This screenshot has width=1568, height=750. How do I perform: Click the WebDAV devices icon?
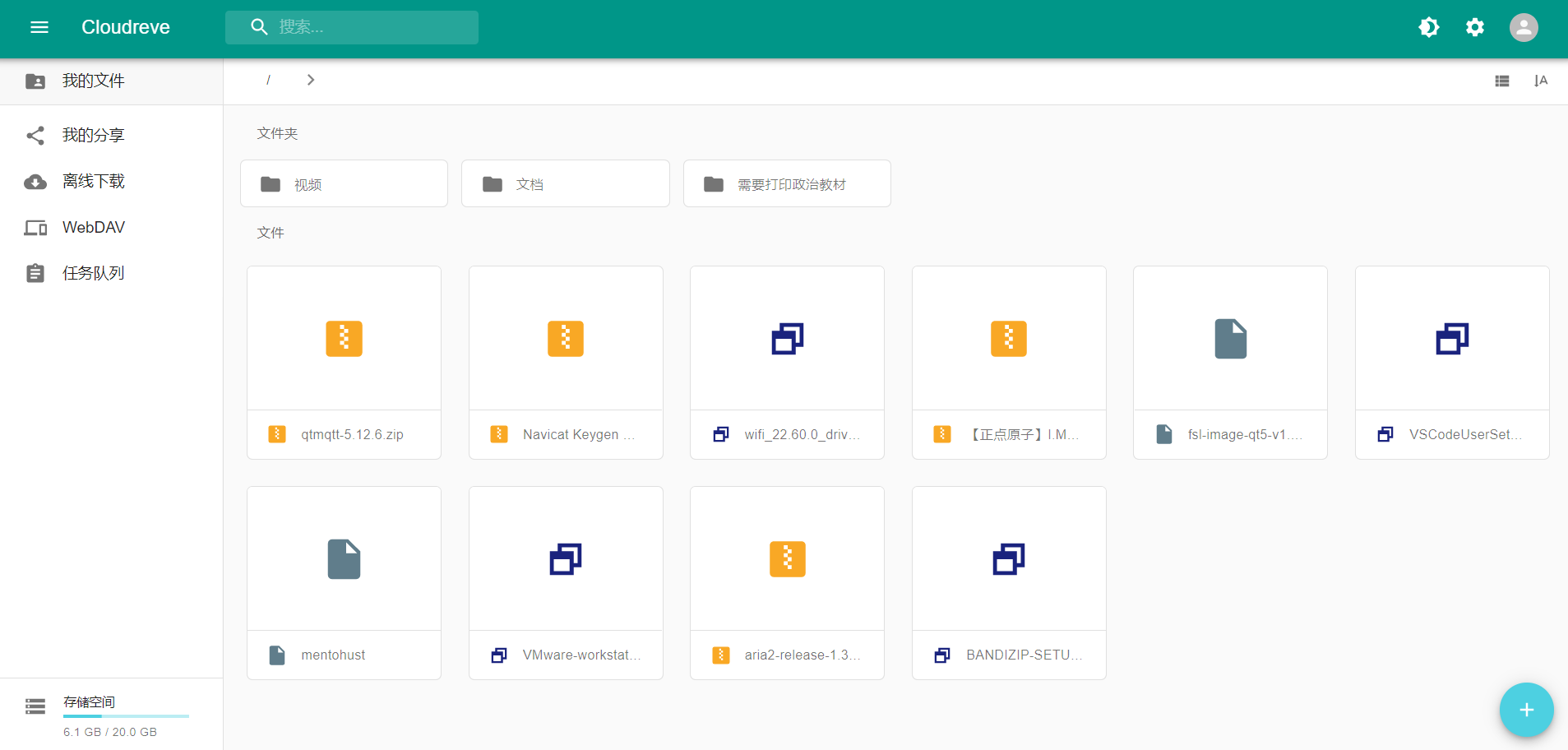tap(35, 228)
